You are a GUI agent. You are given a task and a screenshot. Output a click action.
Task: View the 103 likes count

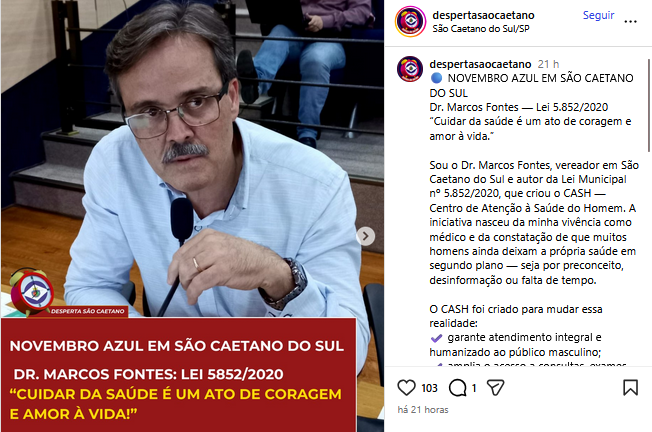[429, 388]
